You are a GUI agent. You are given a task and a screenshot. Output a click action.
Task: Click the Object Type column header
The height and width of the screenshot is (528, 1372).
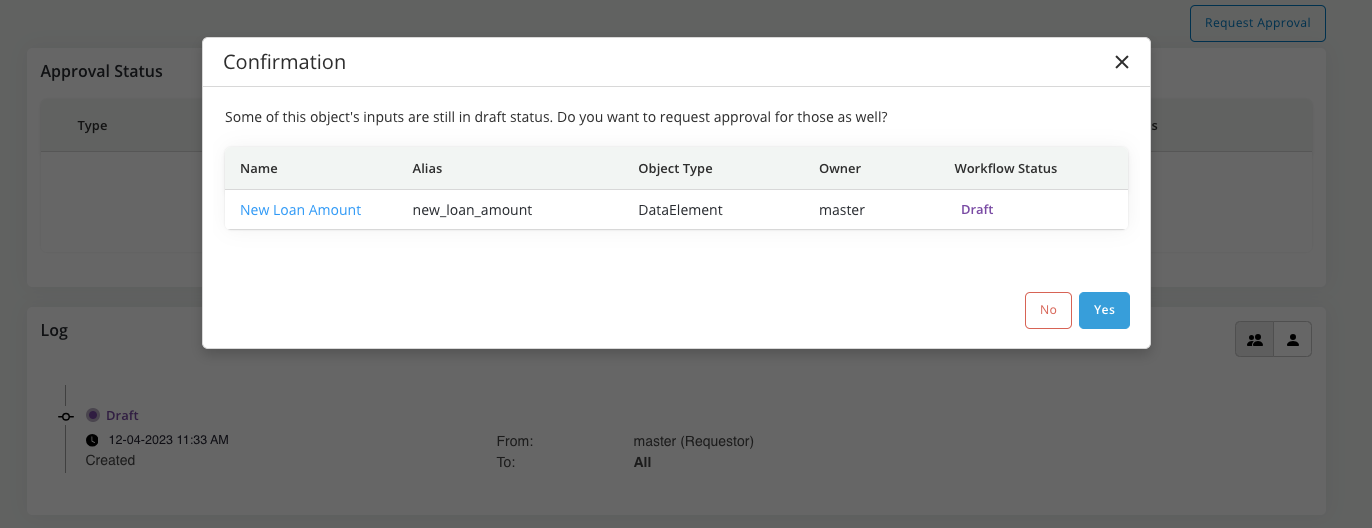[x=675, y=168]
